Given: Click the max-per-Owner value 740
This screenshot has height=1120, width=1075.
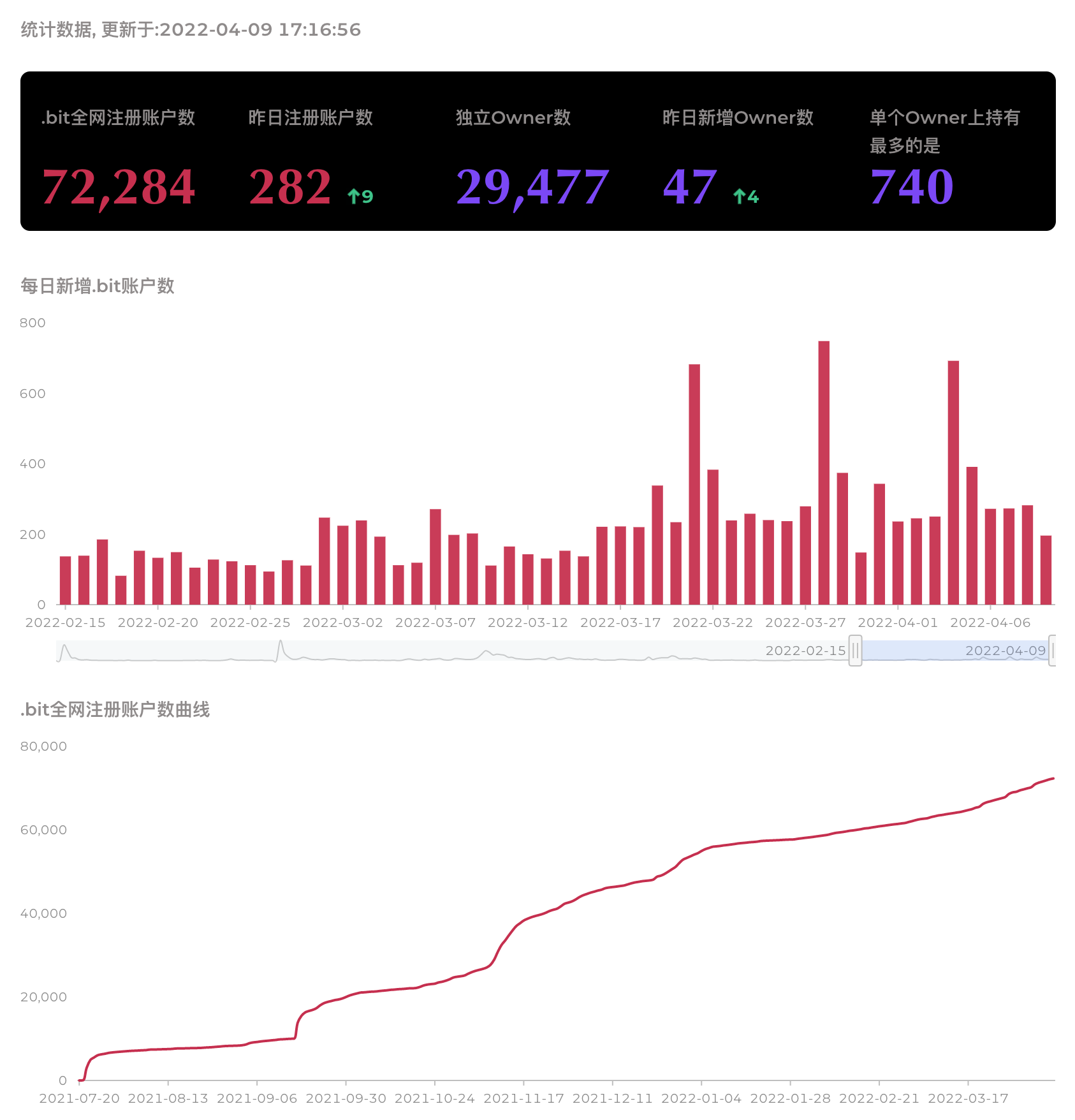Looking at the screenshot, I should [x=912, y=187].
